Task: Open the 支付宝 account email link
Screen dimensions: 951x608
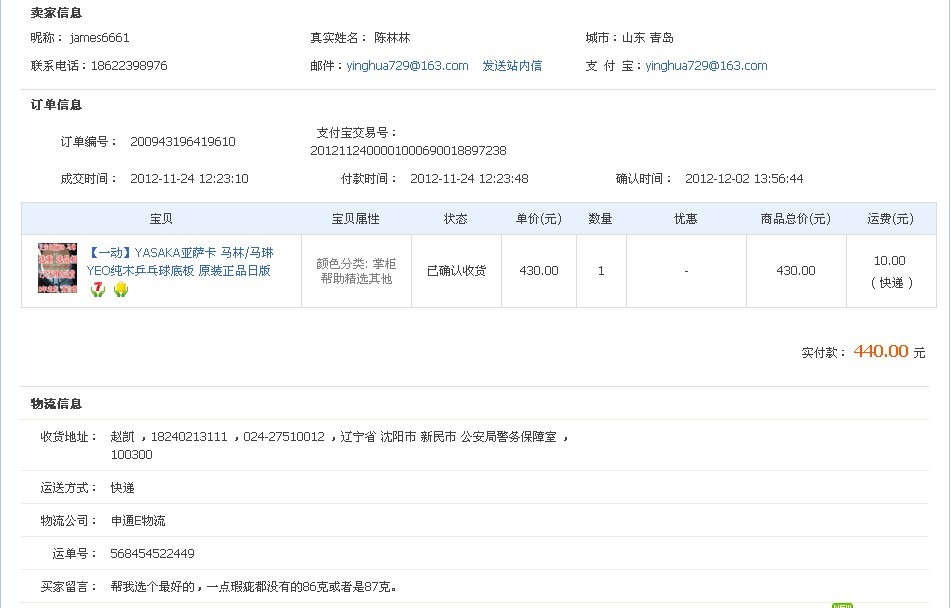Action: coord(706,66)
